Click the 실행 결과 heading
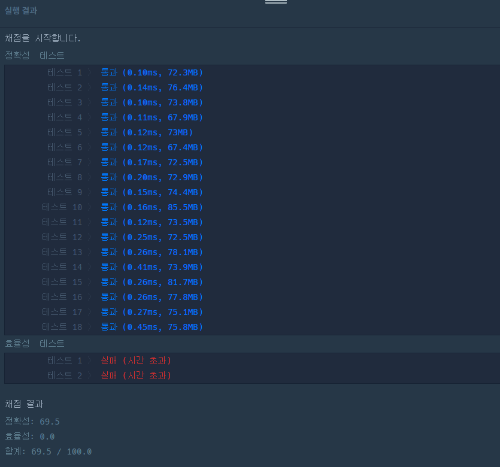Screen dimensions: 500x467 (x=21, y=11)
